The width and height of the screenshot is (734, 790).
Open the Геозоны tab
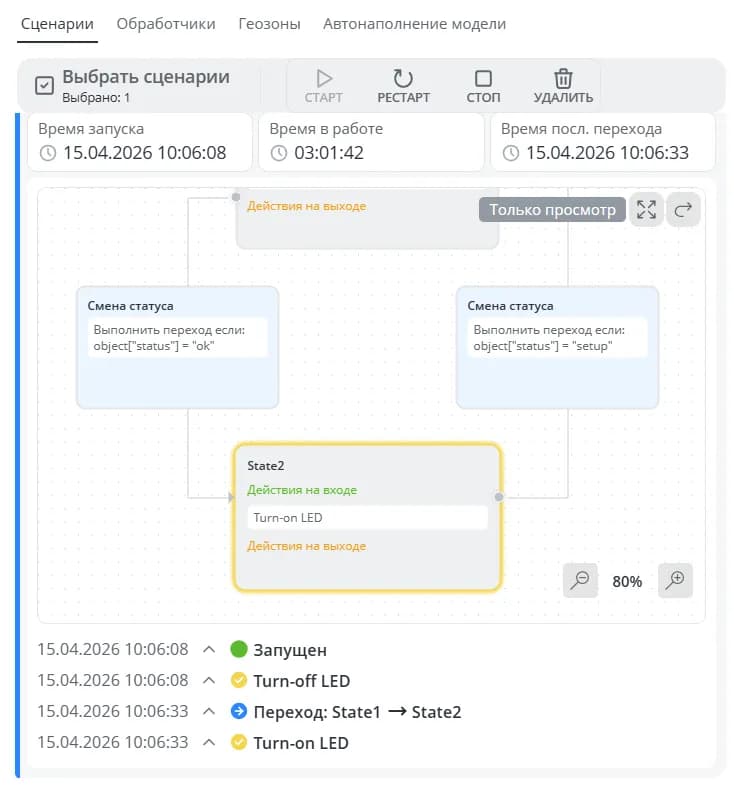coord(269,24)
